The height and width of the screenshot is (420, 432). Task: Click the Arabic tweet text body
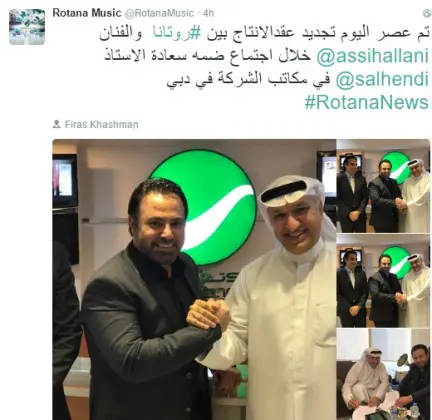coord(264,68)
